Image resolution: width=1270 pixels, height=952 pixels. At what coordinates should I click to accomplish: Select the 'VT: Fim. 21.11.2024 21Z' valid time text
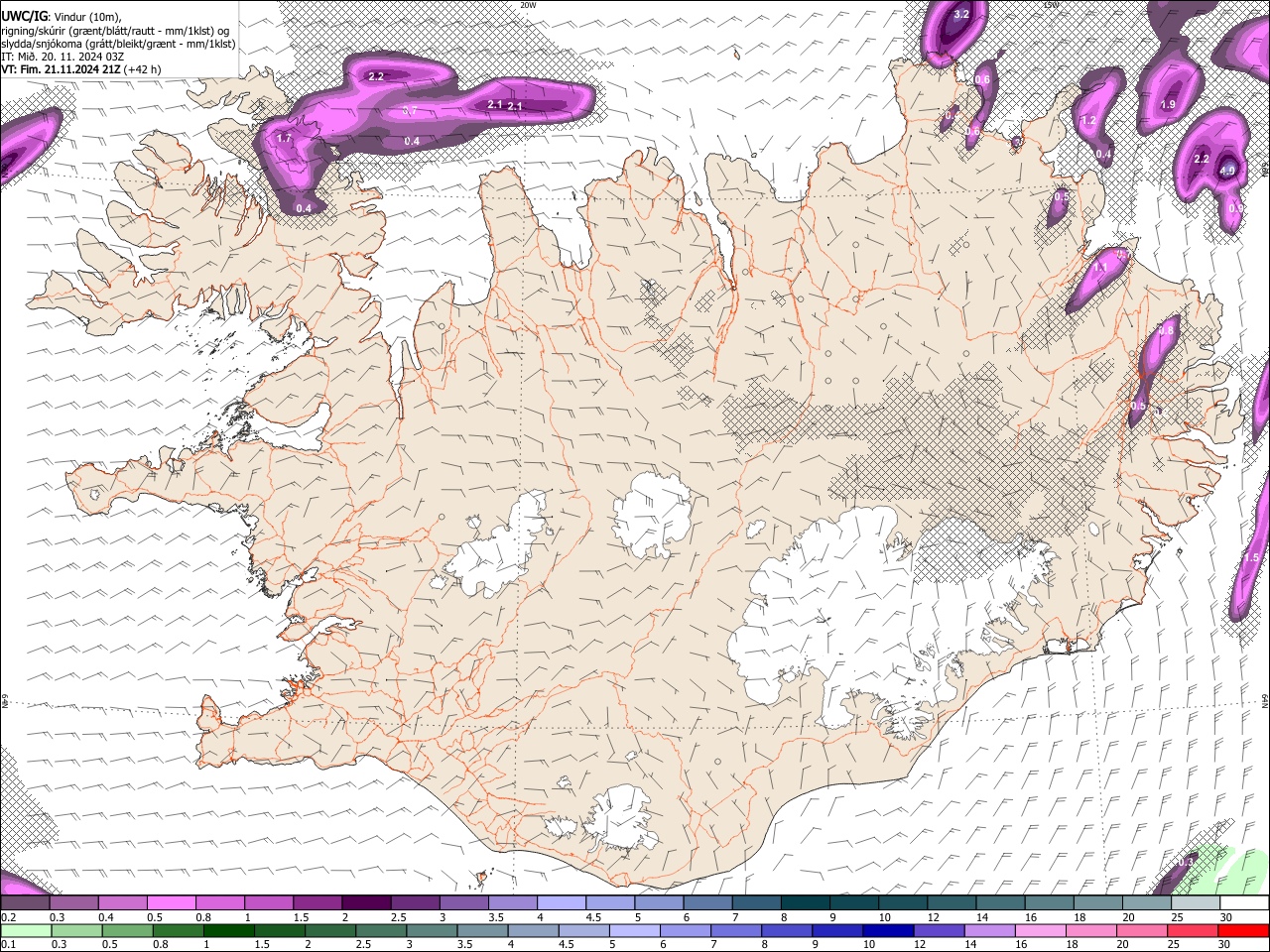tap(61, 69)
